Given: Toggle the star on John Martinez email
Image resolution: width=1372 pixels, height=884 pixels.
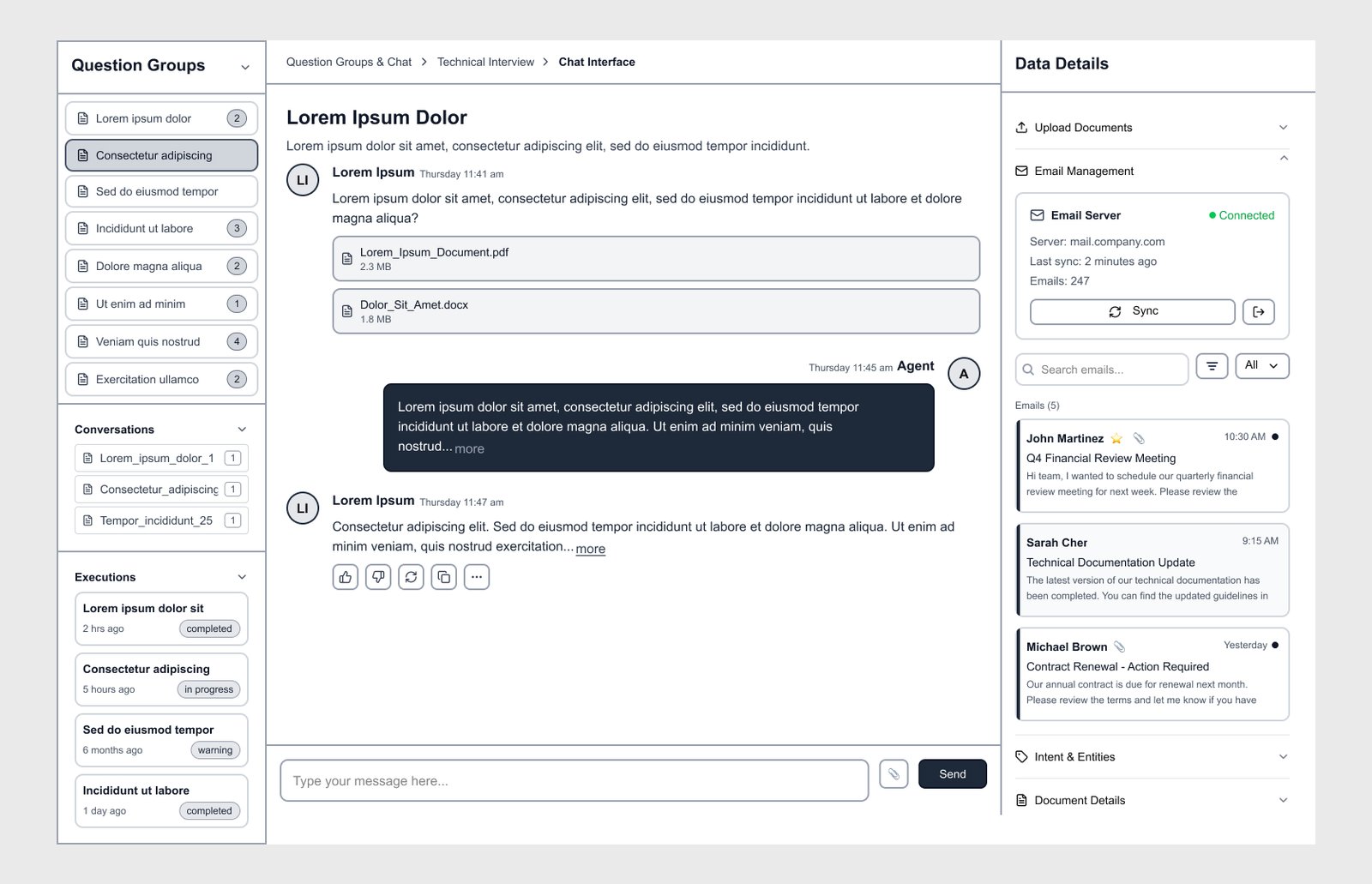Looking at the screenshot, I should 1116,439.
